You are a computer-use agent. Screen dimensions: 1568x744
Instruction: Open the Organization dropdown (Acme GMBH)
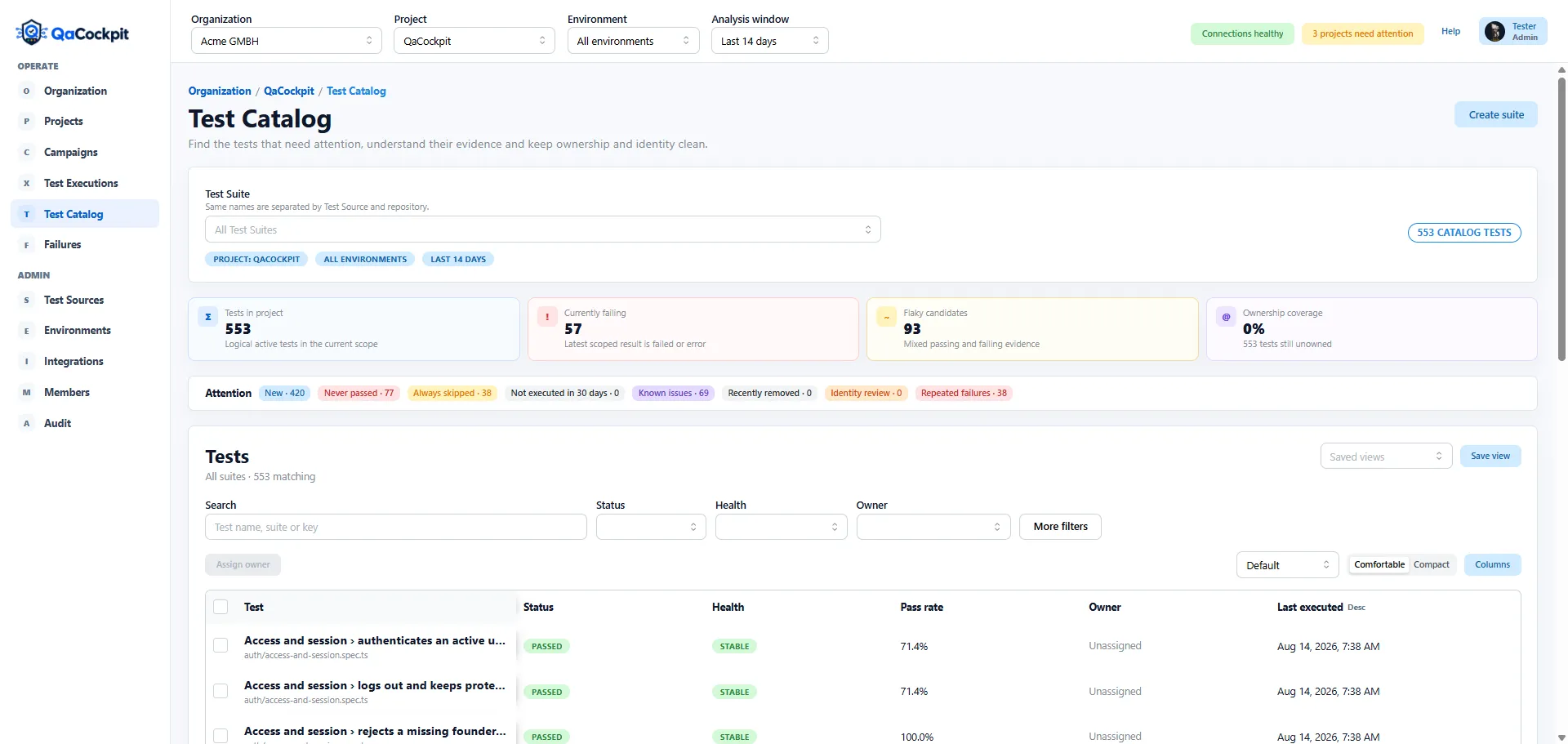287,41
